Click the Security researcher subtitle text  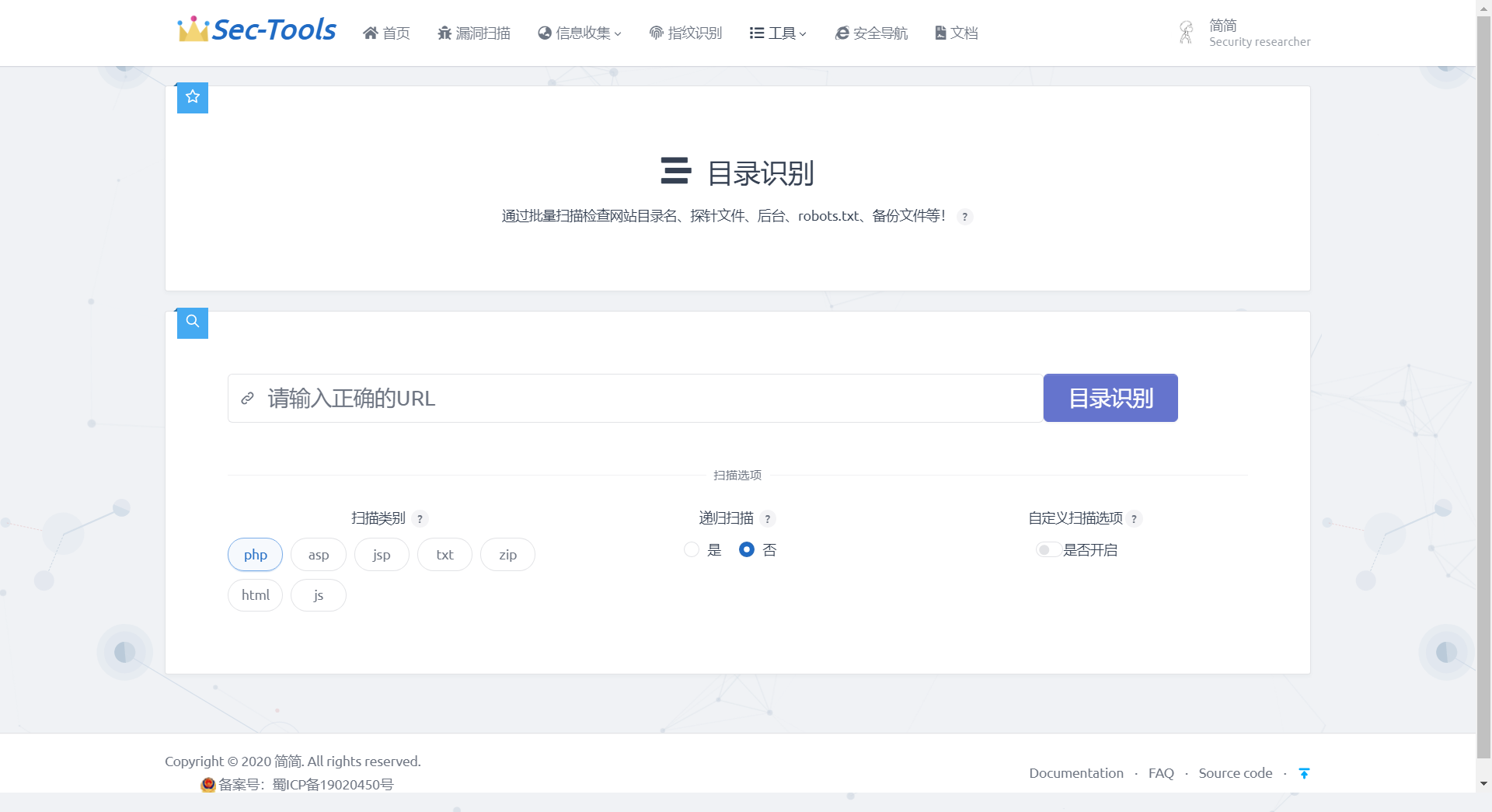(1260, 42)
